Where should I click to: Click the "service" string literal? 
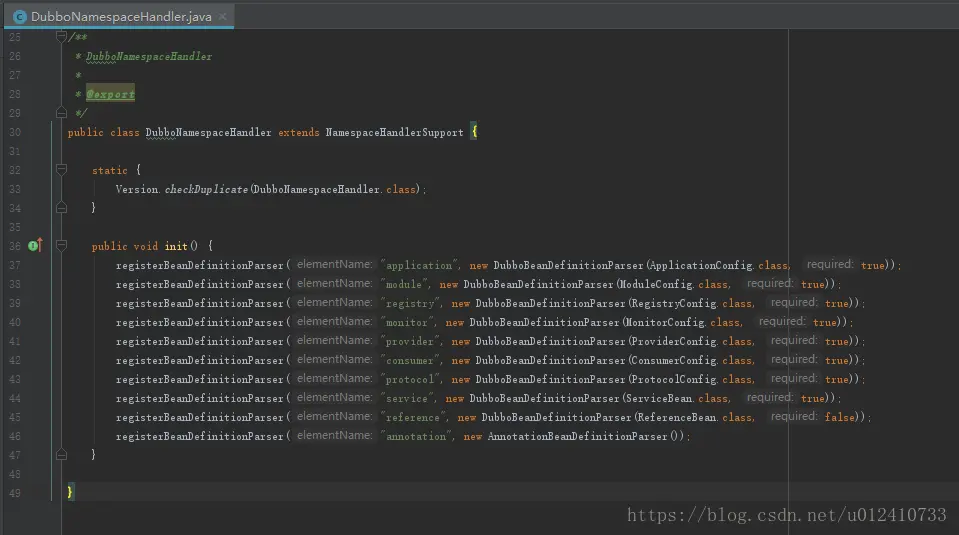407,398
